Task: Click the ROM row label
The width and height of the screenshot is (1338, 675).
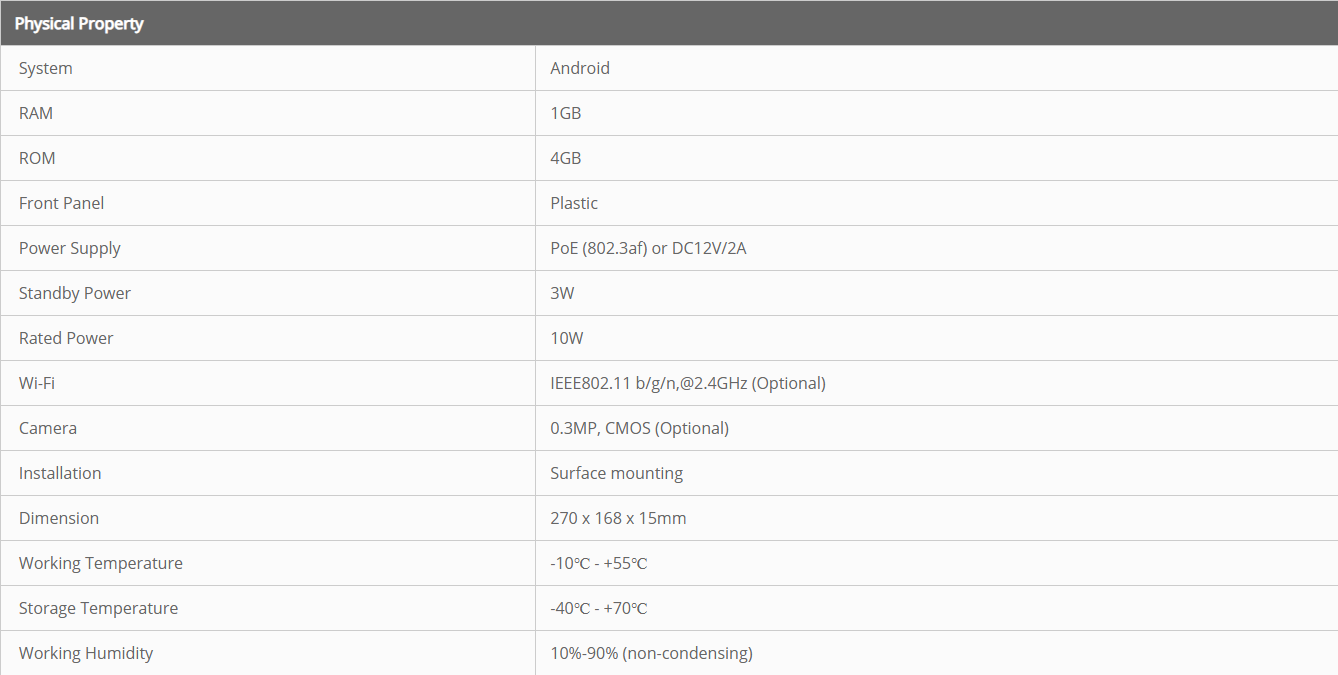Action: pos(37,158)
